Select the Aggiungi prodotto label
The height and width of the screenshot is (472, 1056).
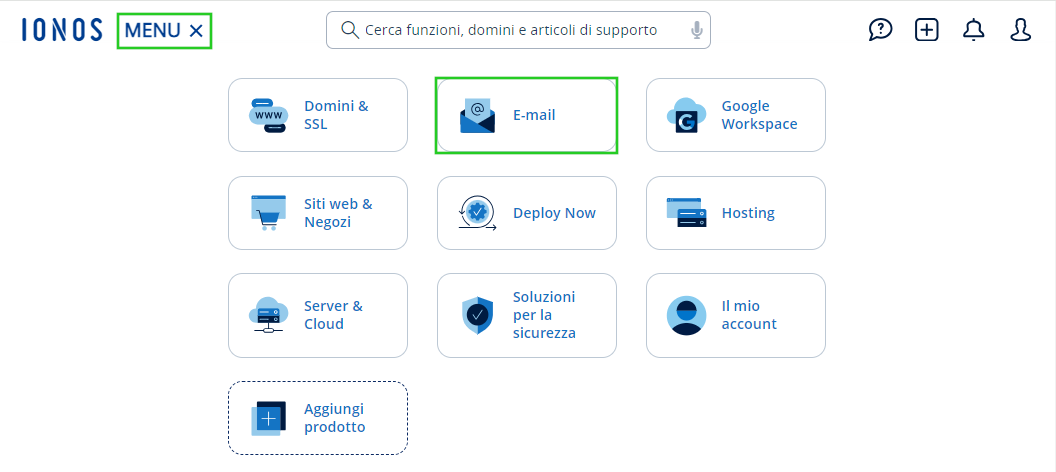335,418
